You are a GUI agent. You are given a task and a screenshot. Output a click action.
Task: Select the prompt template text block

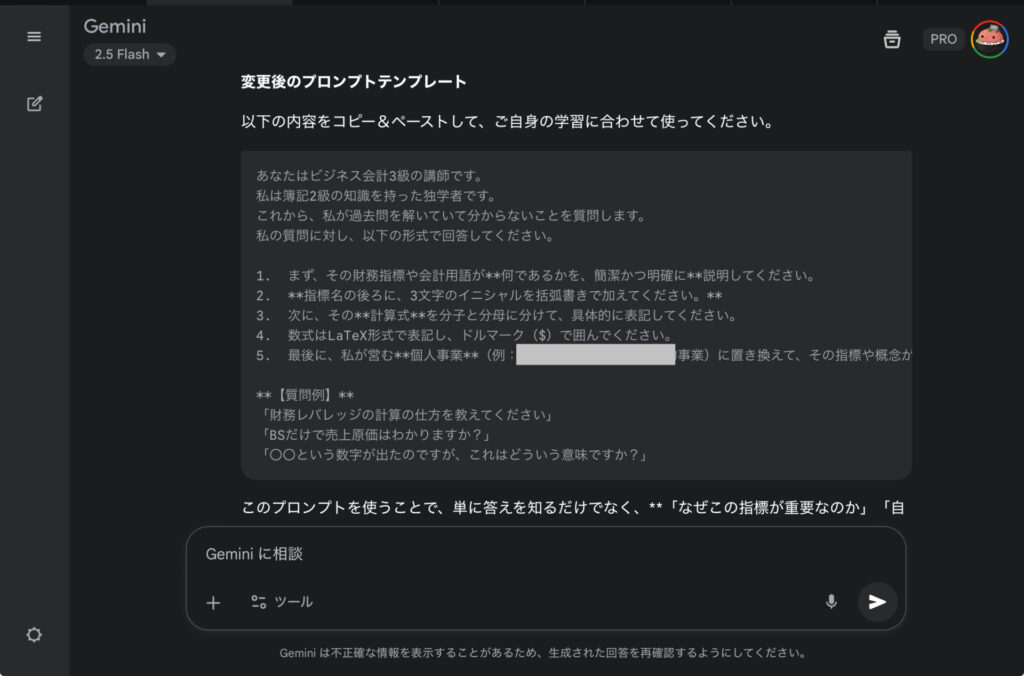pos(575,310)
